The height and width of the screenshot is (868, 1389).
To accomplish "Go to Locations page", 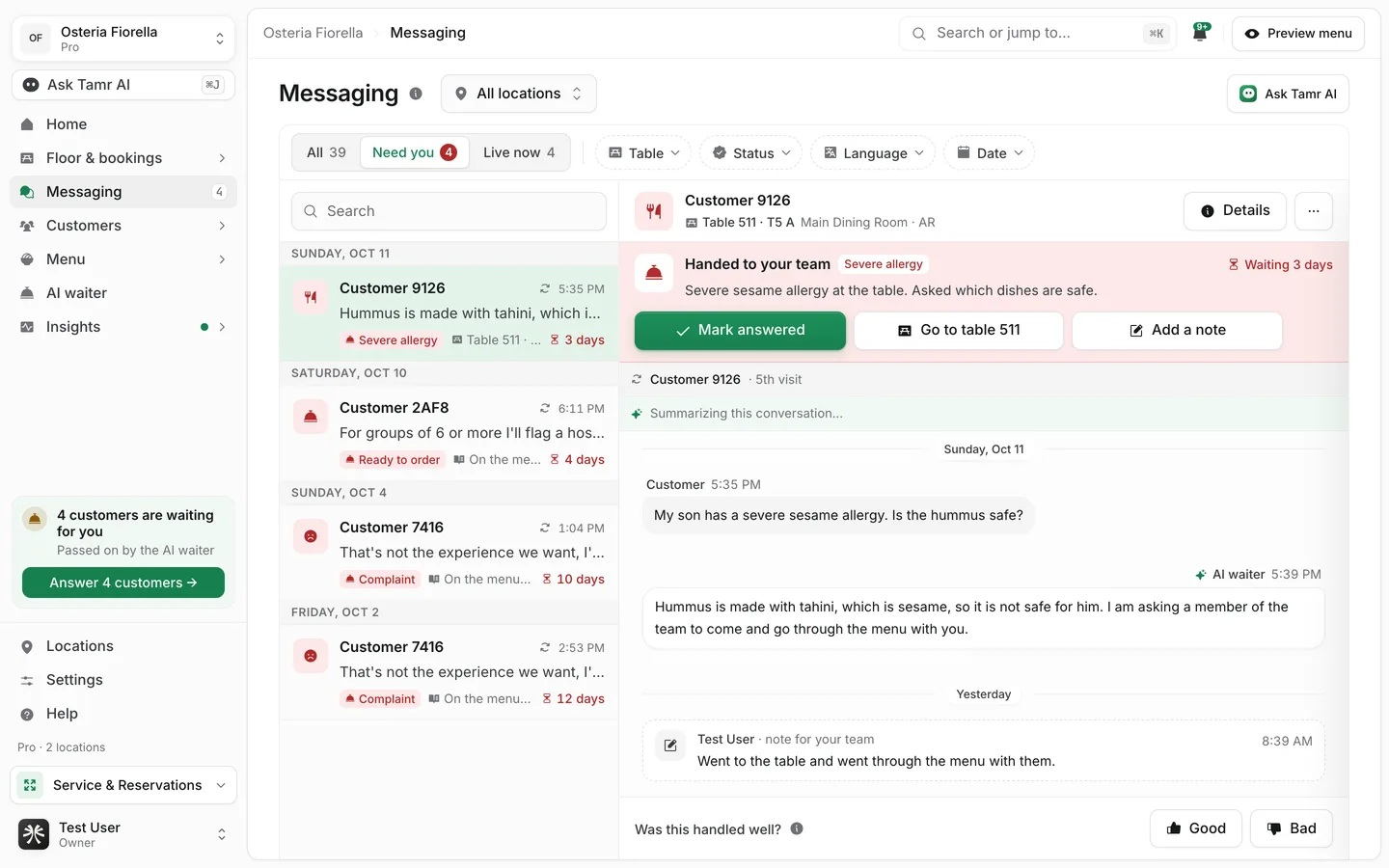I will pyautogui.click(x=123, y=646).
